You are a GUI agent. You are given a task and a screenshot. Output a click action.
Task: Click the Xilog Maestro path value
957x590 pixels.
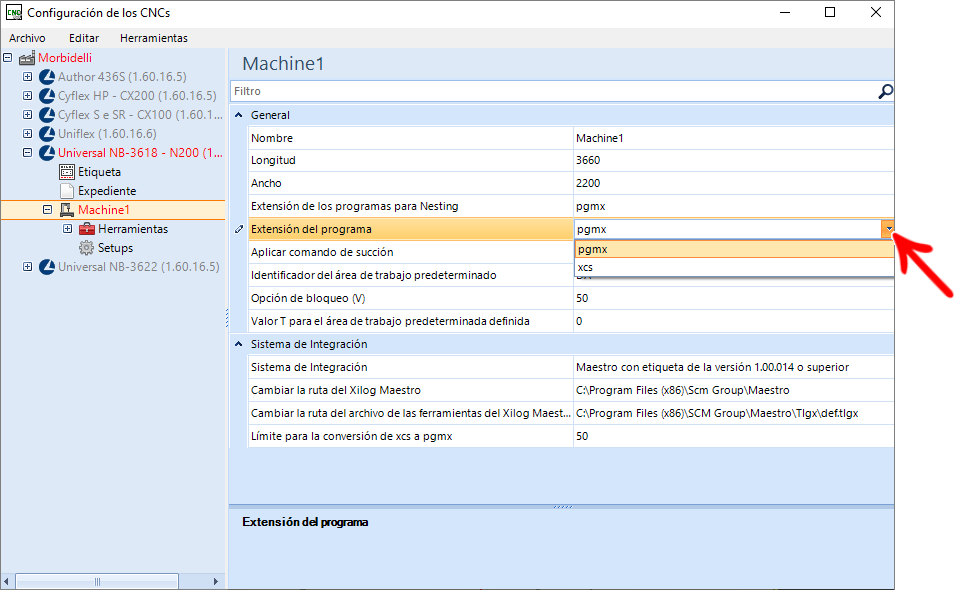click(734, 390)
